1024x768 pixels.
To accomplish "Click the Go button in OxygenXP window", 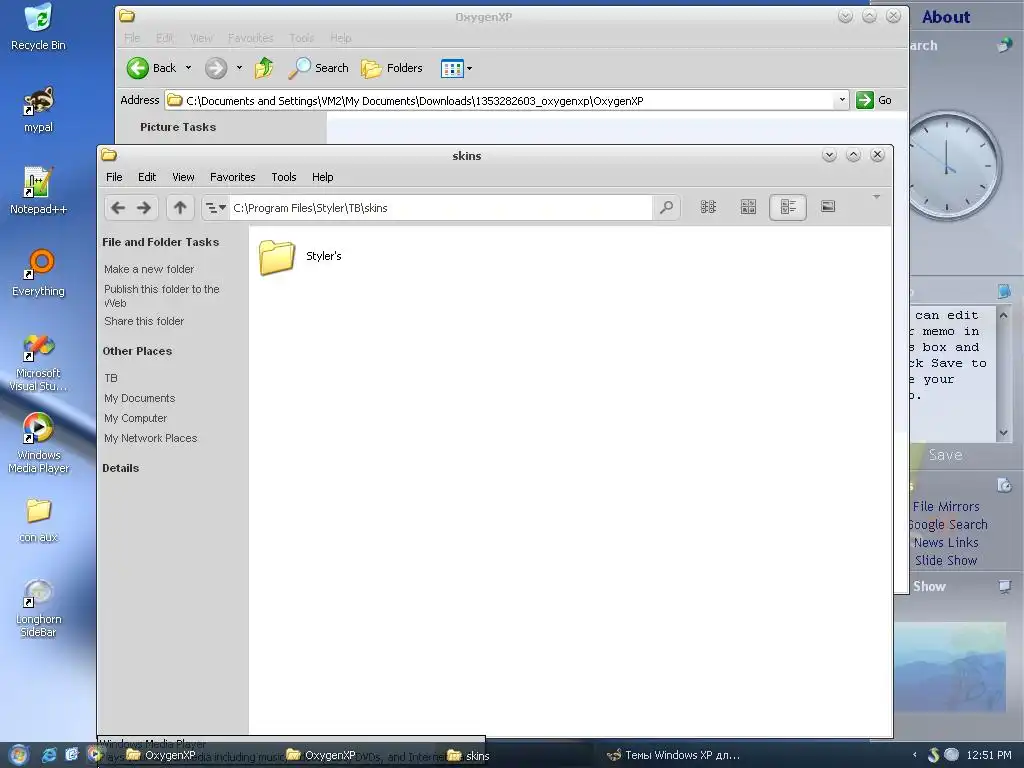I will pos(874,100).
